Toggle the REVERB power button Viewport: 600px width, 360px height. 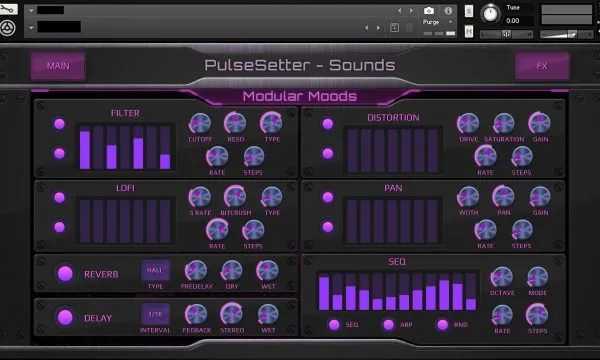pyautogui.click(x=65, y=274)
